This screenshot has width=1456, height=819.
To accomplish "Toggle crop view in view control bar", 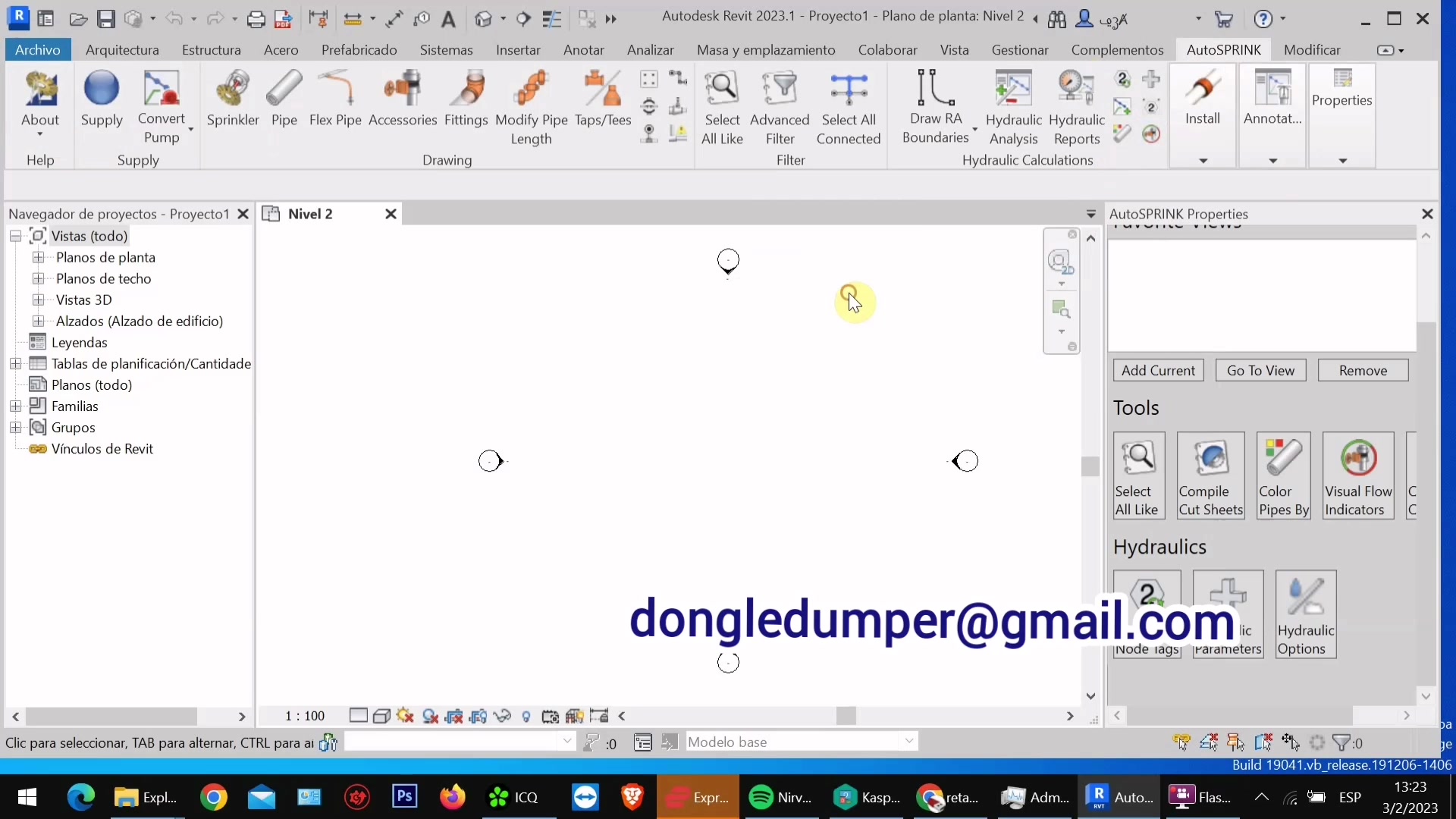I will 454,716.
